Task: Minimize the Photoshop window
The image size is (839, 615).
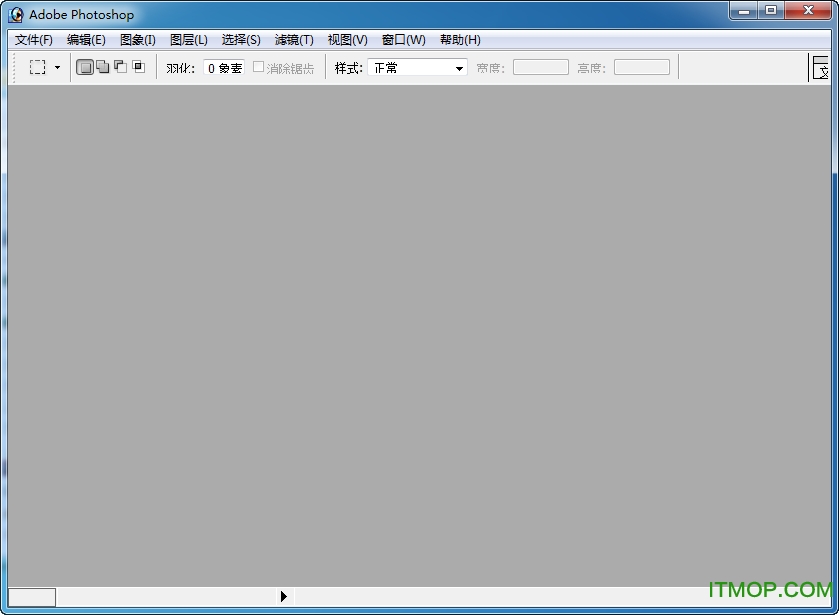Action: [x=742, y=11]
